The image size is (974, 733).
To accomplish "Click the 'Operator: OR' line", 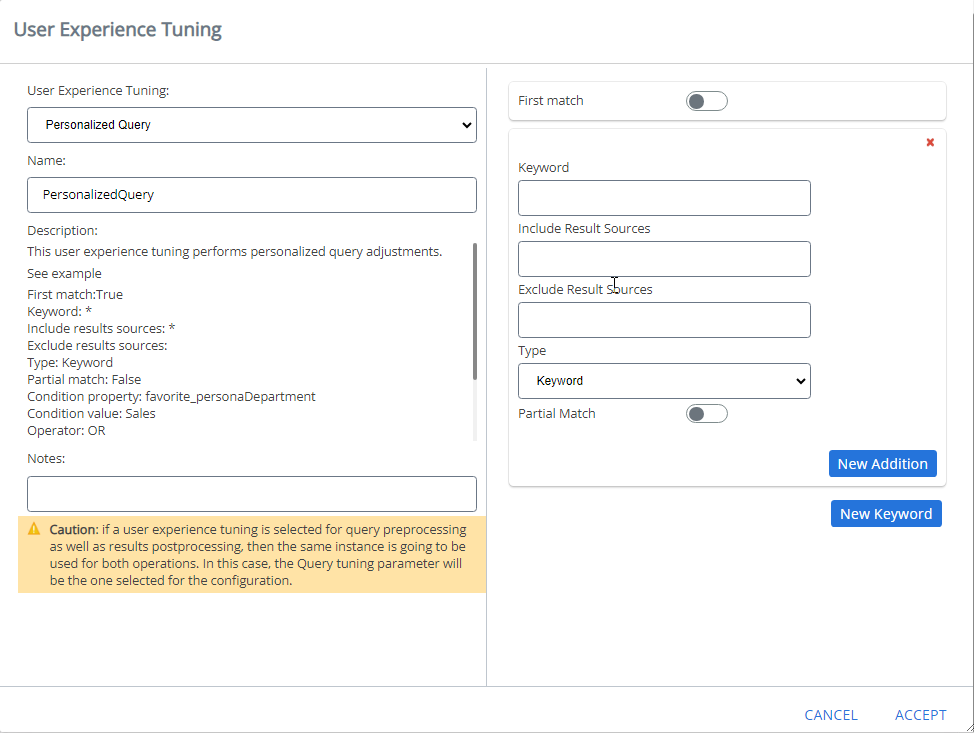I will pyautogui.click(x=66, y=430).
